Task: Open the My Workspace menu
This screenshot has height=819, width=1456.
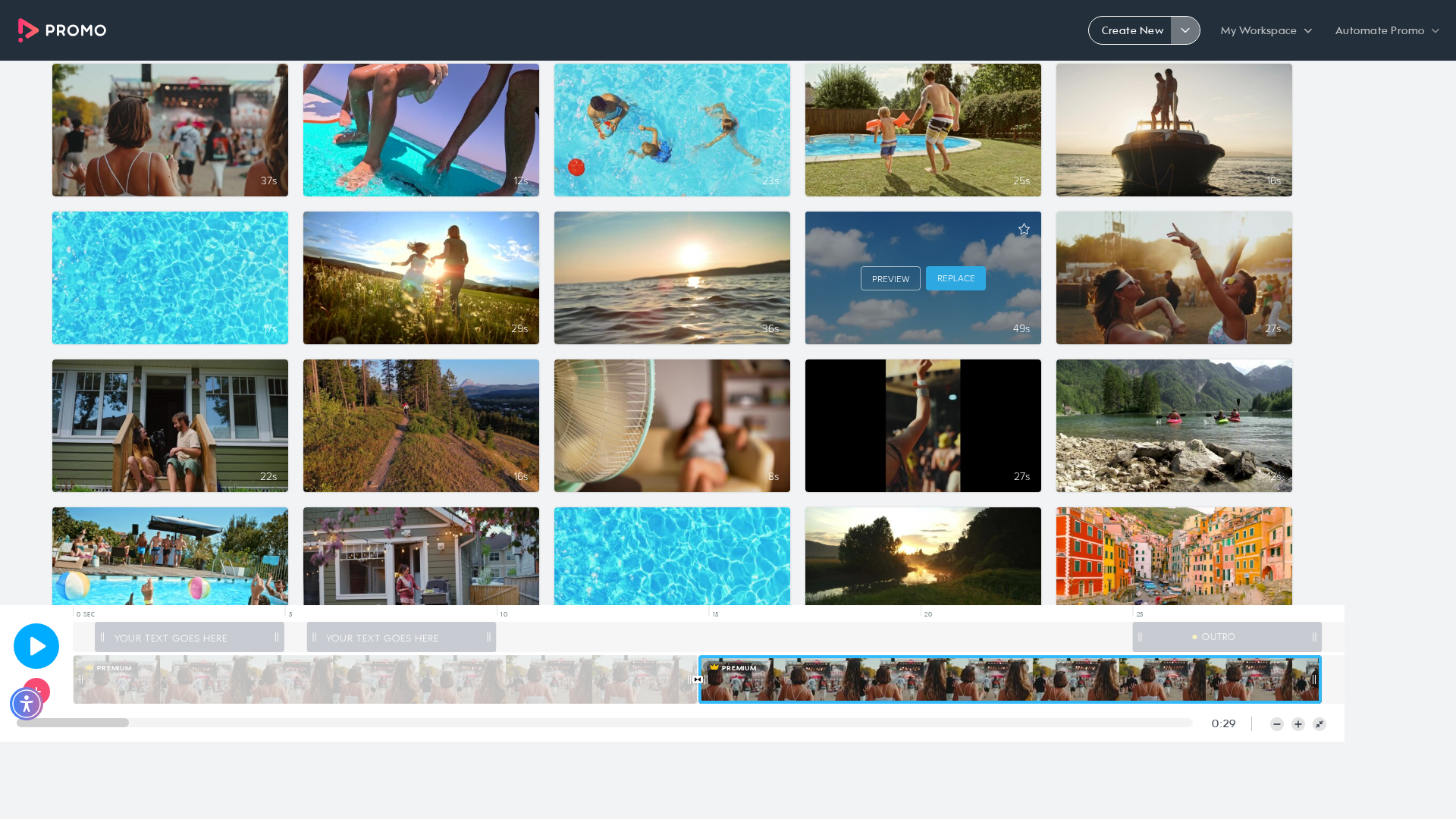Action: (x=1266, y=30)
